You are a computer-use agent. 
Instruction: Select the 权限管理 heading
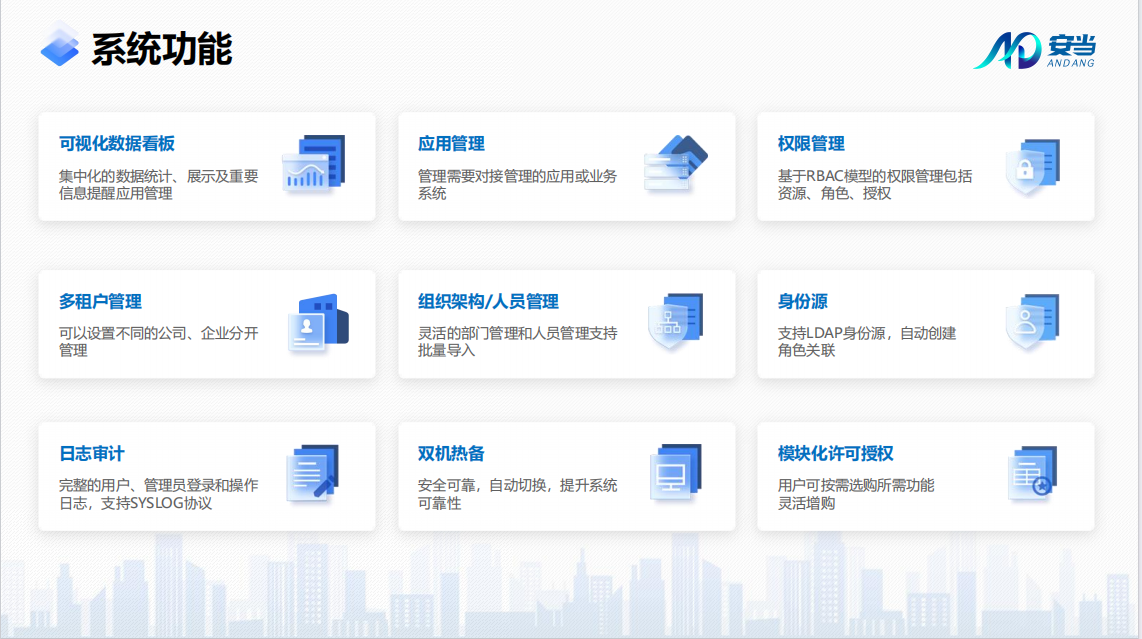811,144
